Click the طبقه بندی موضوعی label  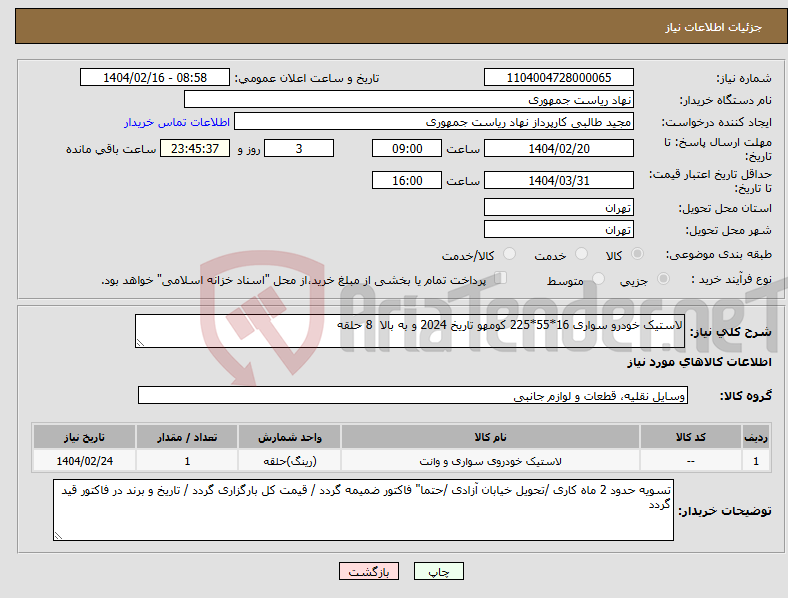click(x=719, y=254)
